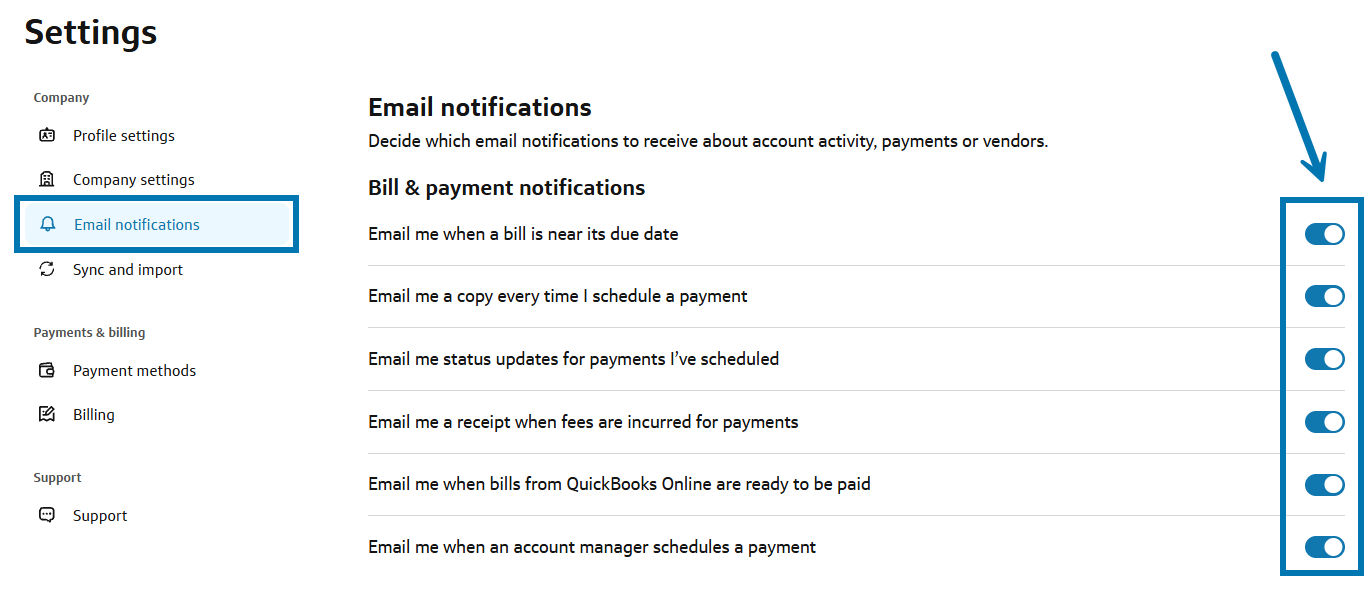Viewport: 1370px width, 591px height.
Task: Click the Profile settings ID card icon
Action: [x=47, y=135]
